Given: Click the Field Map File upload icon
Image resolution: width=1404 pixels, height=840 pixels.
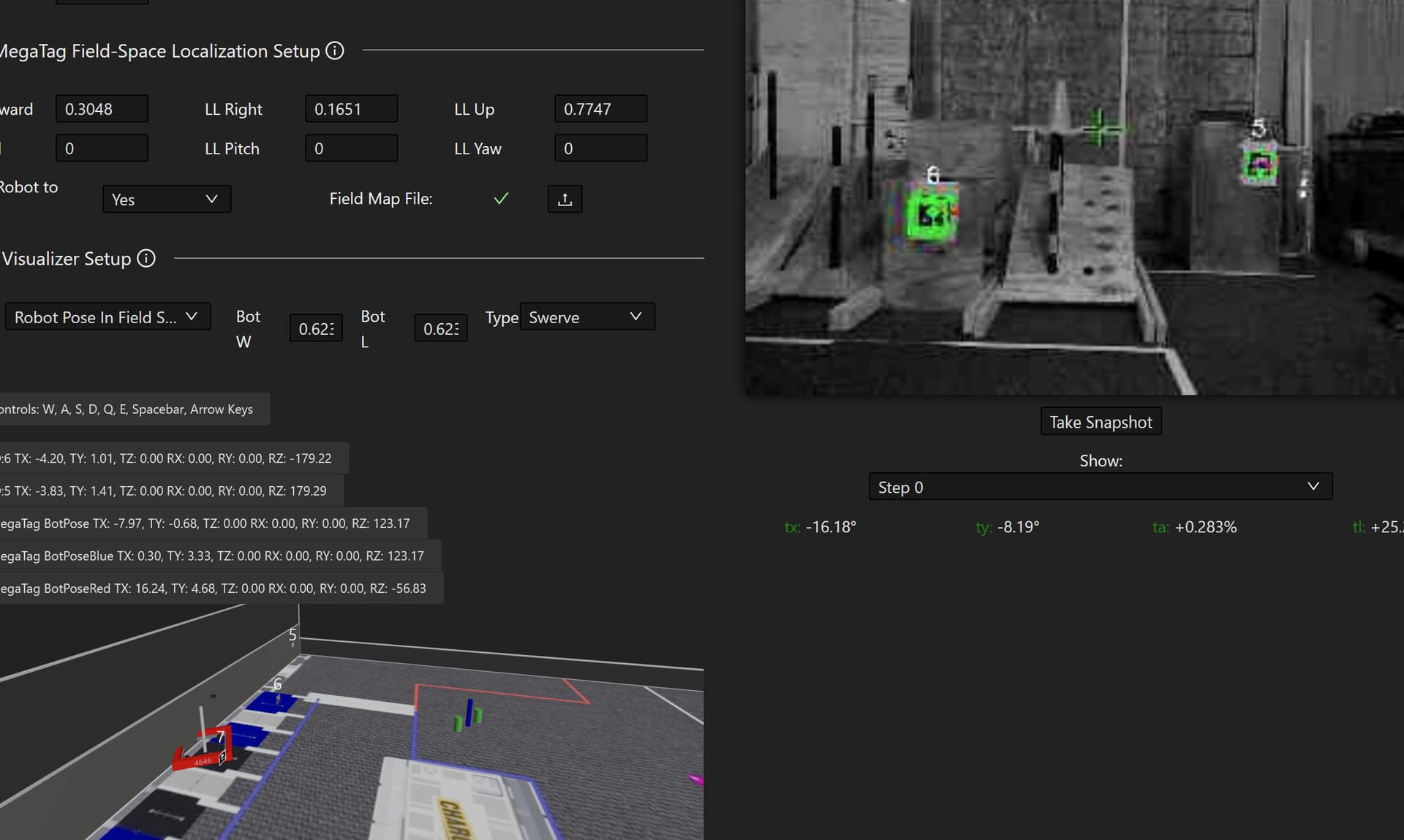Looking at the screenshot, I should click(x=565, y=199).
